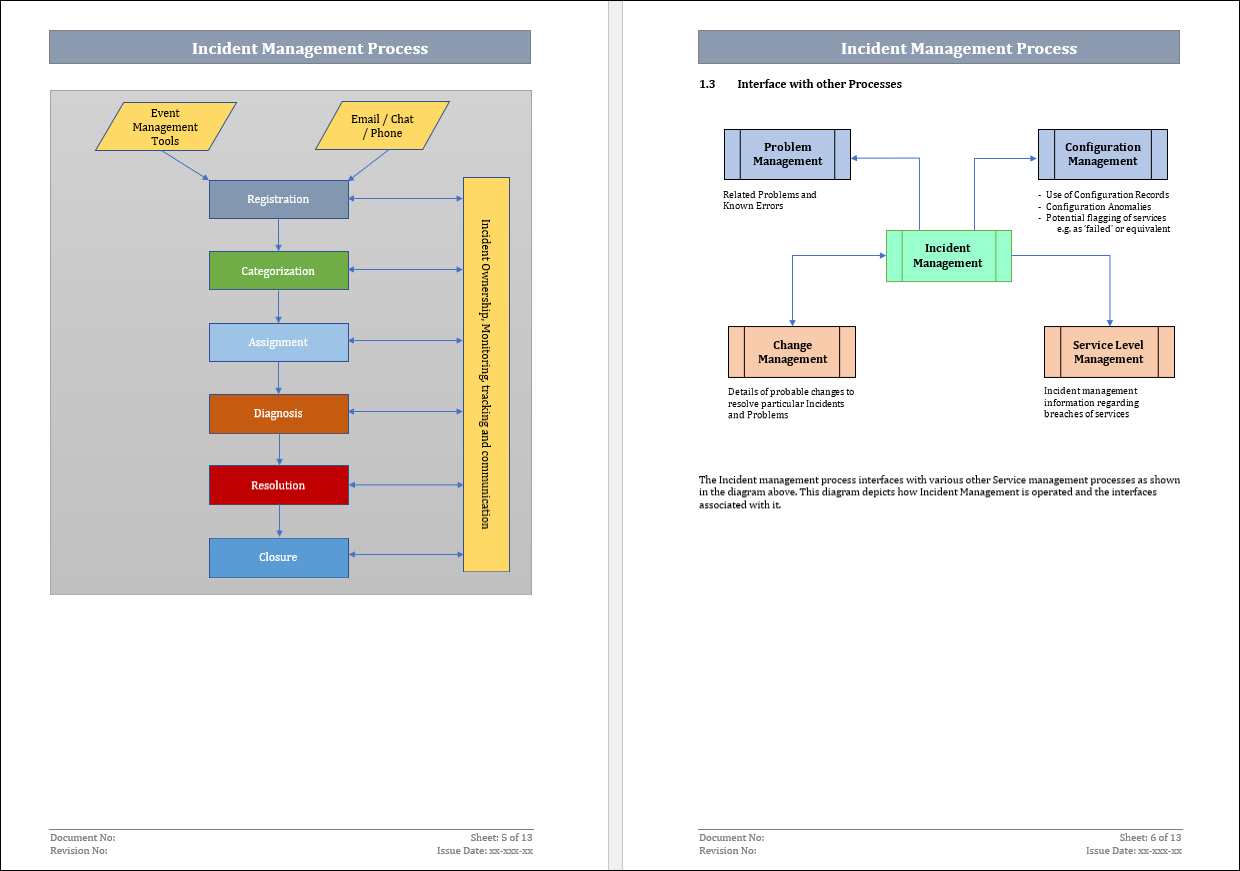Click the 'Sheet: 6 of 13' footer text

click(x=1150, y=837)
